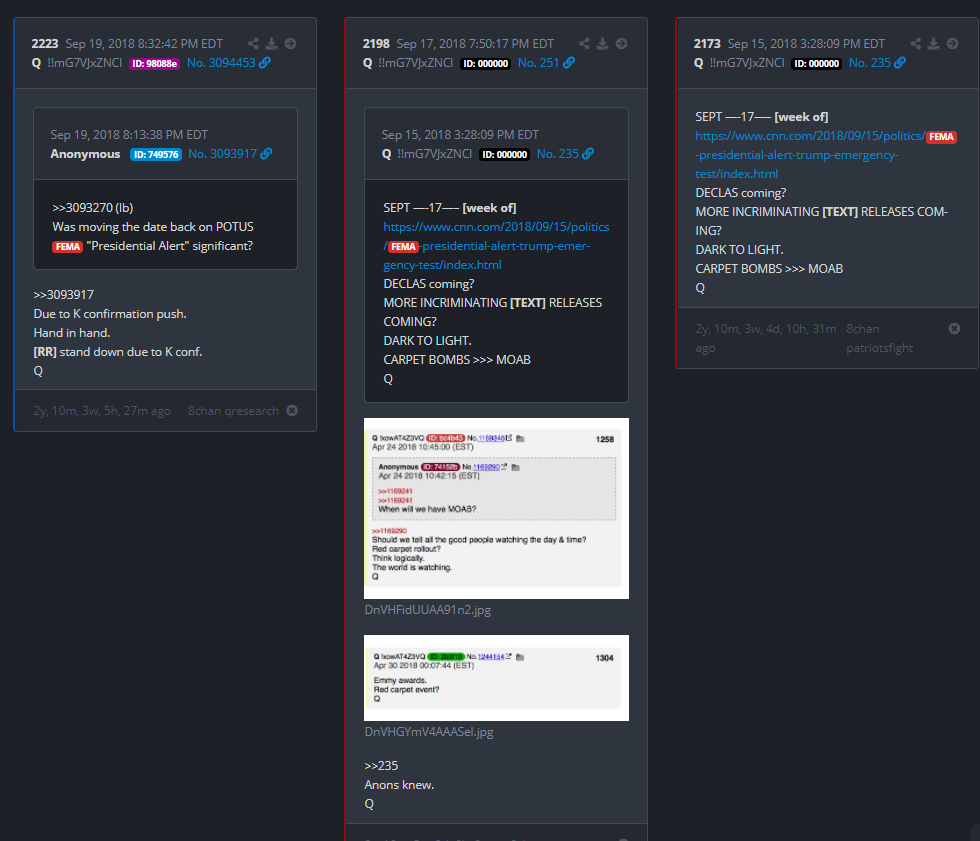Download post 2198 via download icon
Image resolution: width=980 pixels, height=841 pixels.
click(602, 44)
